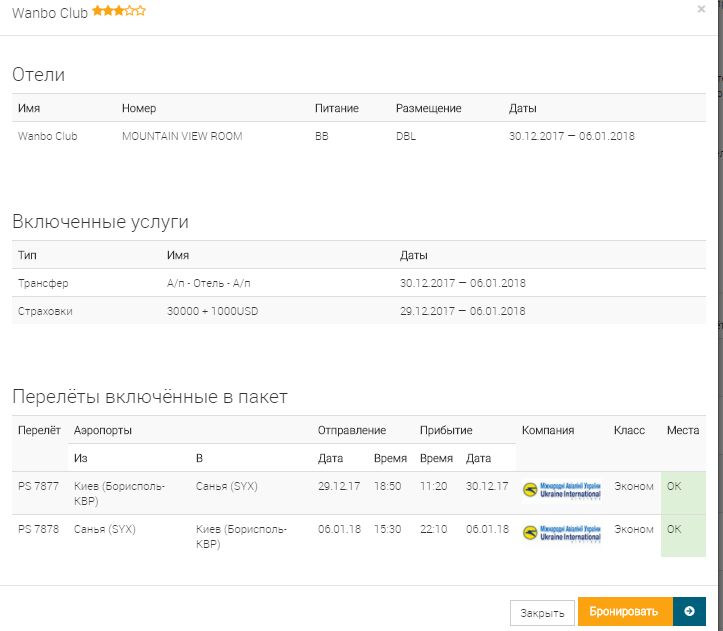Click the Бронировать booking button
The width and height of the screenshot is (723, 631).
coord(624,612)
